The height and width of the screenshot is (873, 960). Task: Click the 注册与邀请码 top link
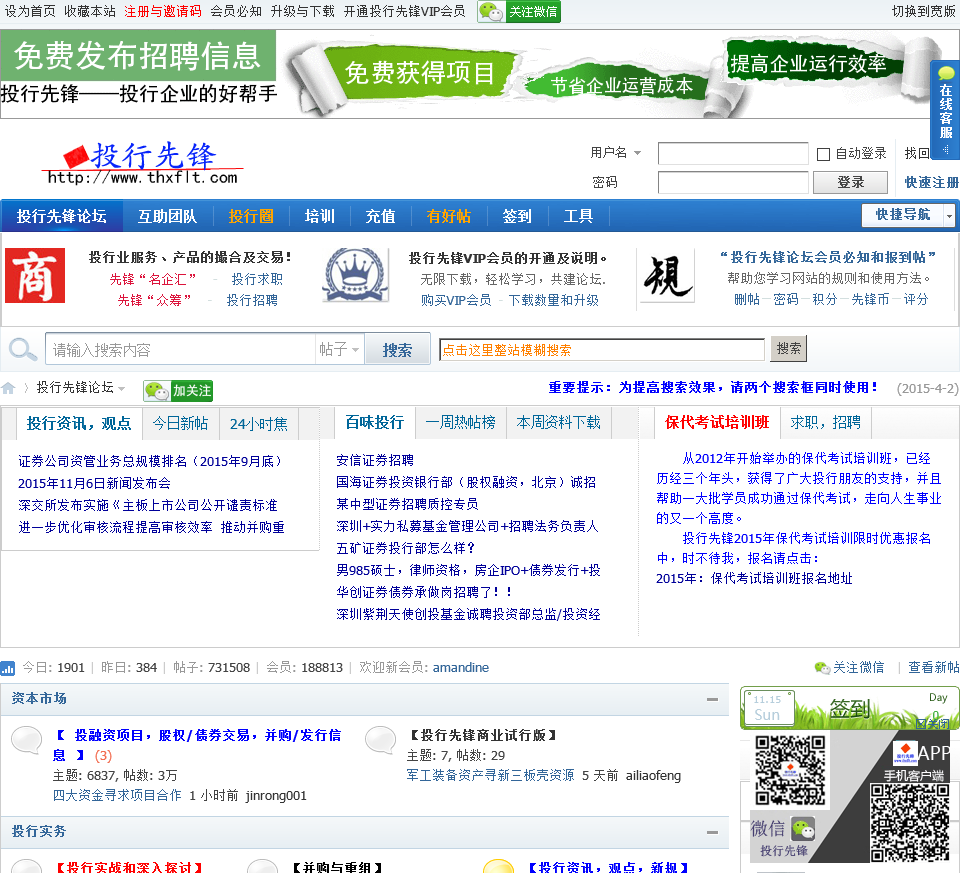click(x=163, y=11)
